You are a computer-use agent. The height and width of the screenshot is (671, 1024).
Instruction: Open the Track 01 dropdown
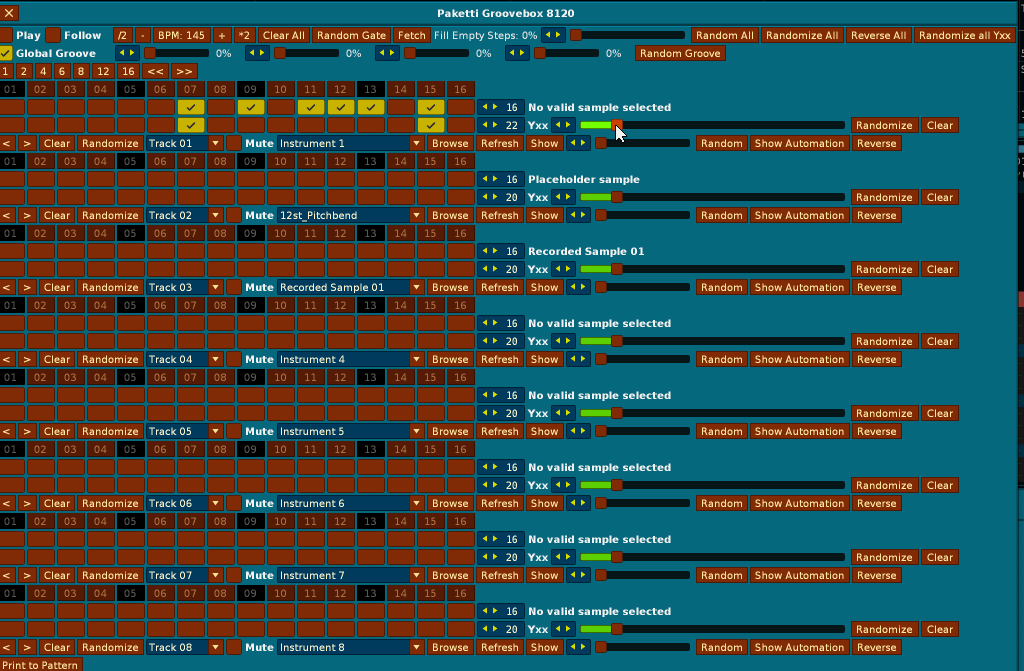coord(185,143)
